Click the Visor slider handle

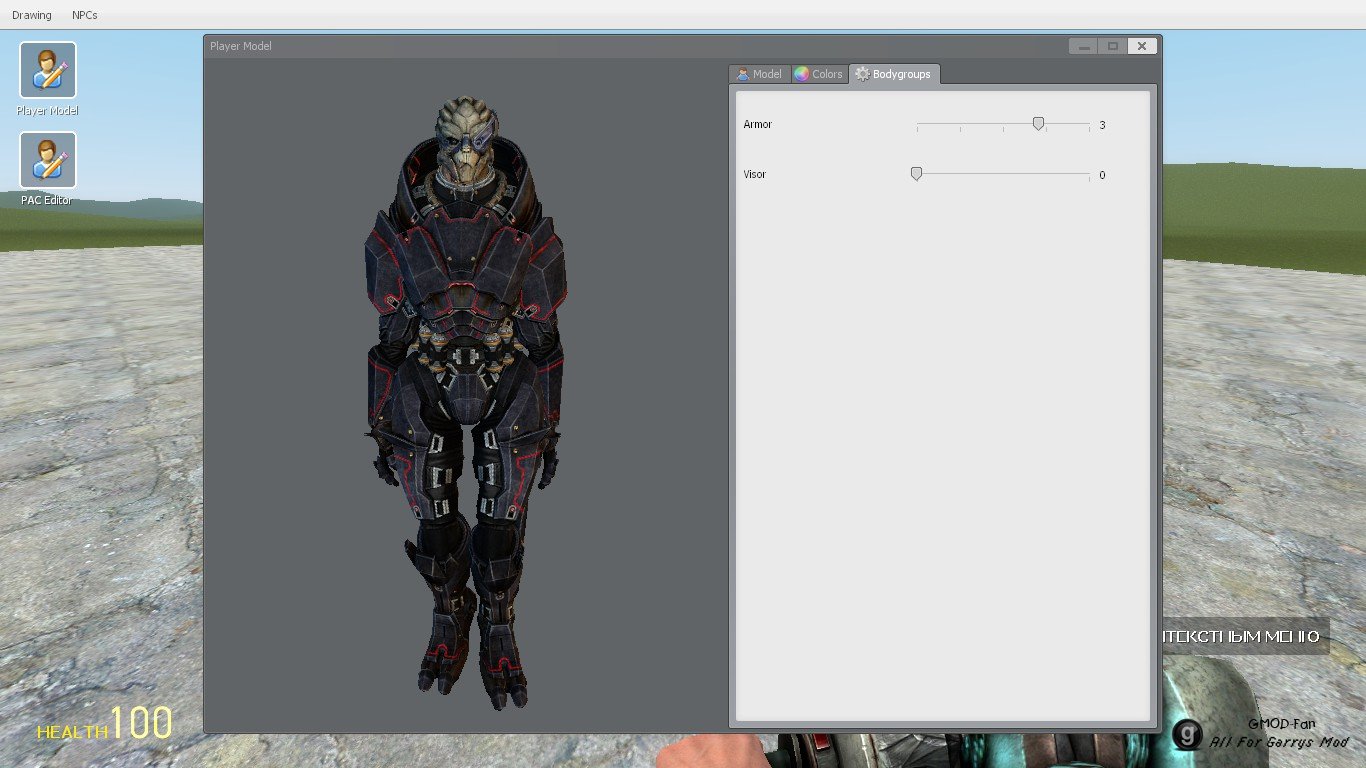tap(916, 173)
